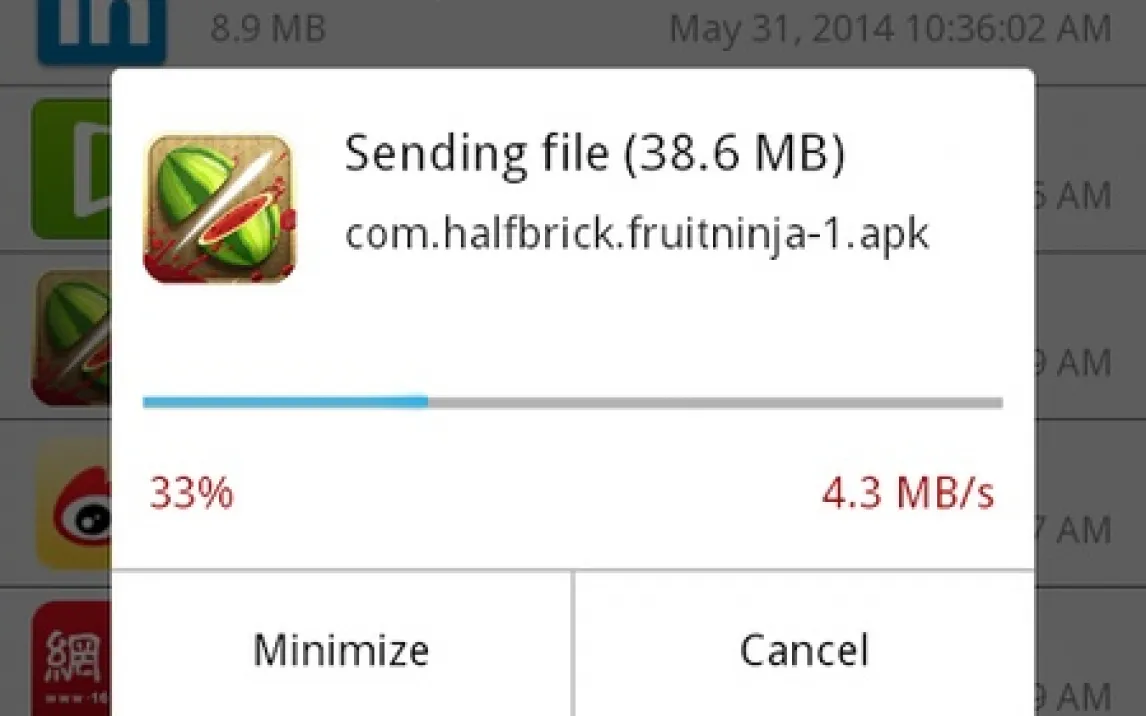Screen dimensions: 1146x716
Task: Tap the Fruit Ninja icon in dialog
Action: point(220,208)
